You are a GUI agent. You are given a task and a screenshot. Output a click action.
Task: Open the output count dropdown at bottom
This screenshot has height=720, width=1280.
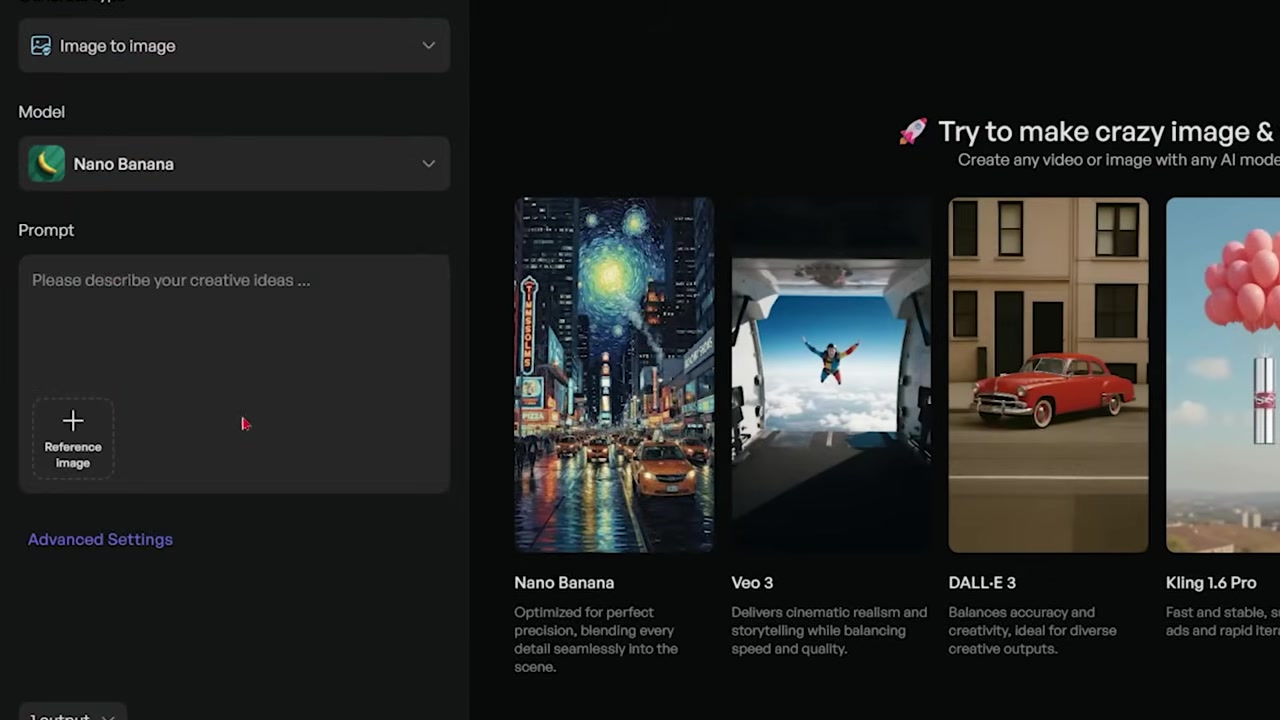[72, 714]
